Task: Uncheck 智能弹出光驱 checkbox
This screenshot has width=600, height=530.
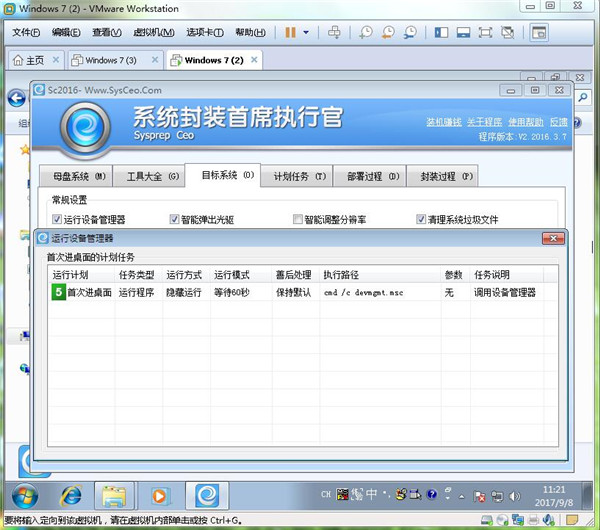Action: 174,219
